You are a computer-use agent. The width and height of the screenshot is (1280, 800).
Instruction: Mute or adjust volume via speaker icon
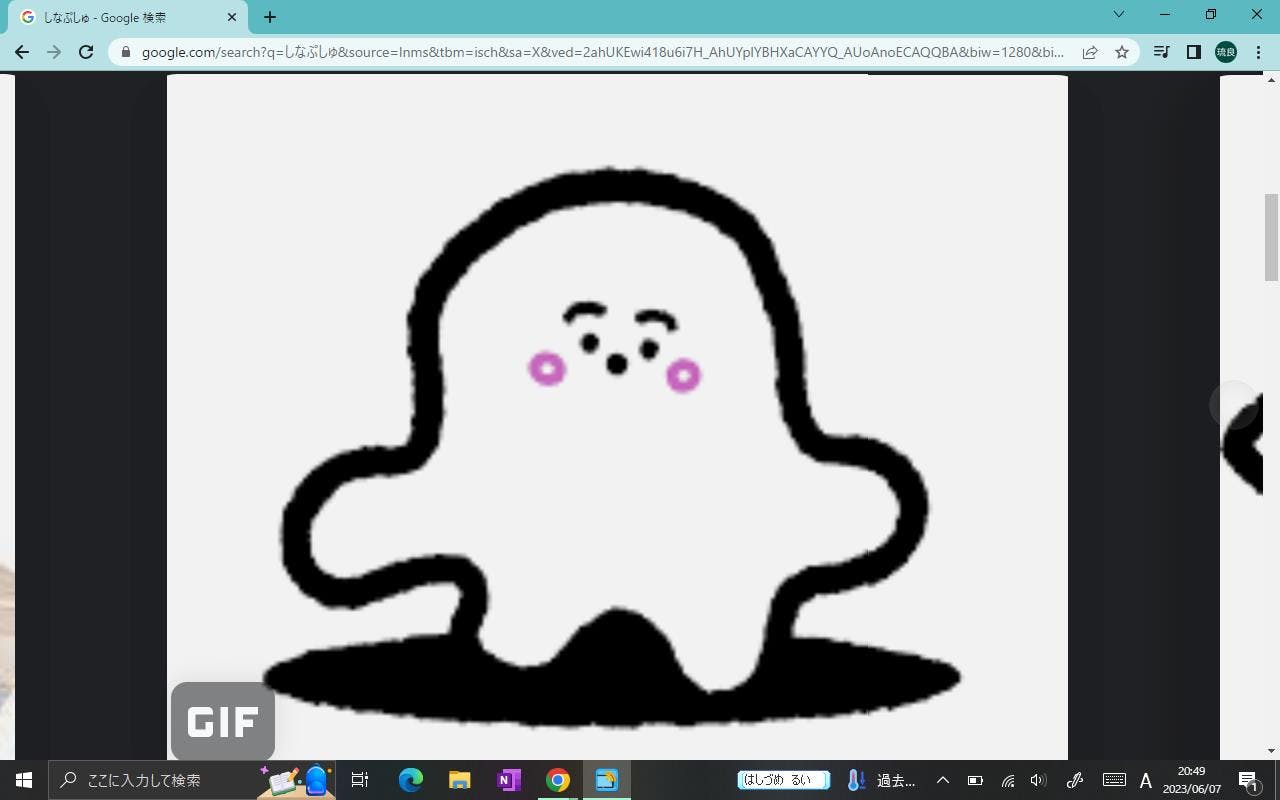click(1038, 781)
